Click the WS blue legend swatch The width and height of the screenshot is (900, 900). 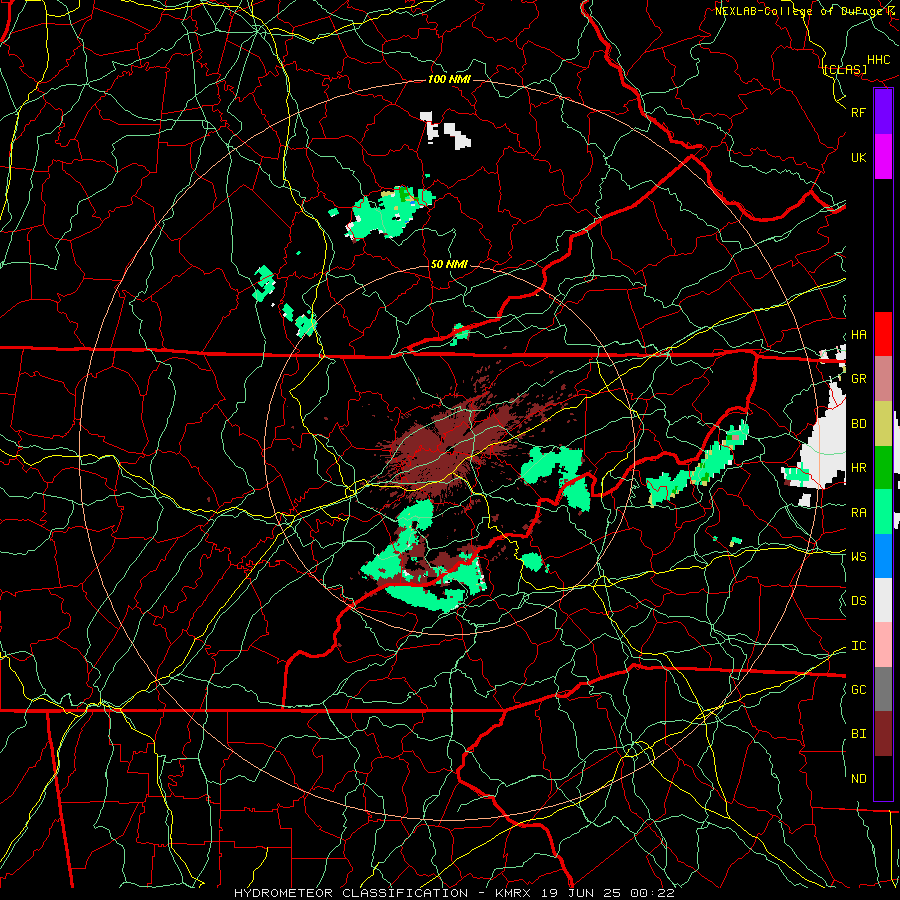point(883,556)
